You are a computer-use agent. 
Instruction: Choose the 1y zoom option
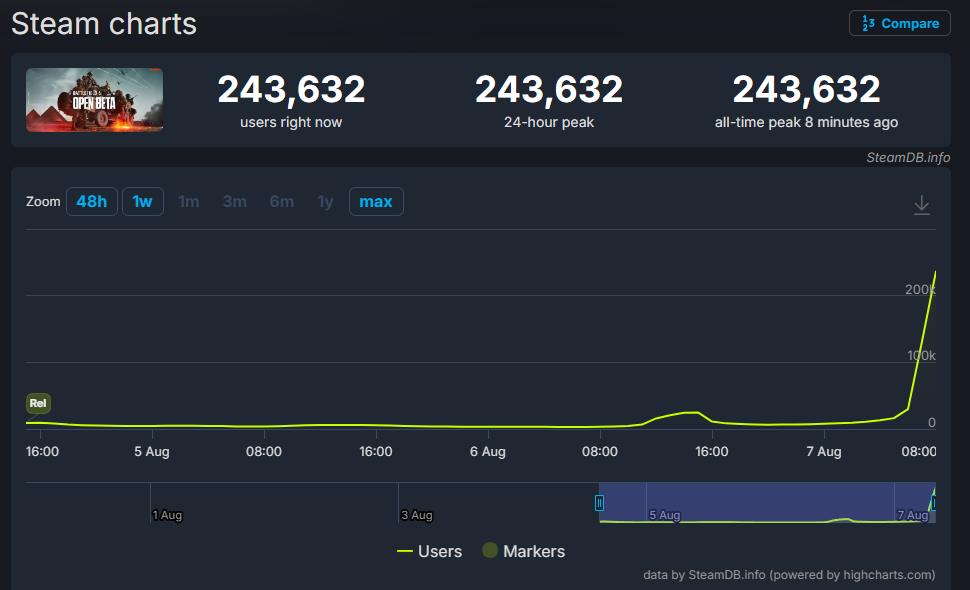click(x=325, y=202)
